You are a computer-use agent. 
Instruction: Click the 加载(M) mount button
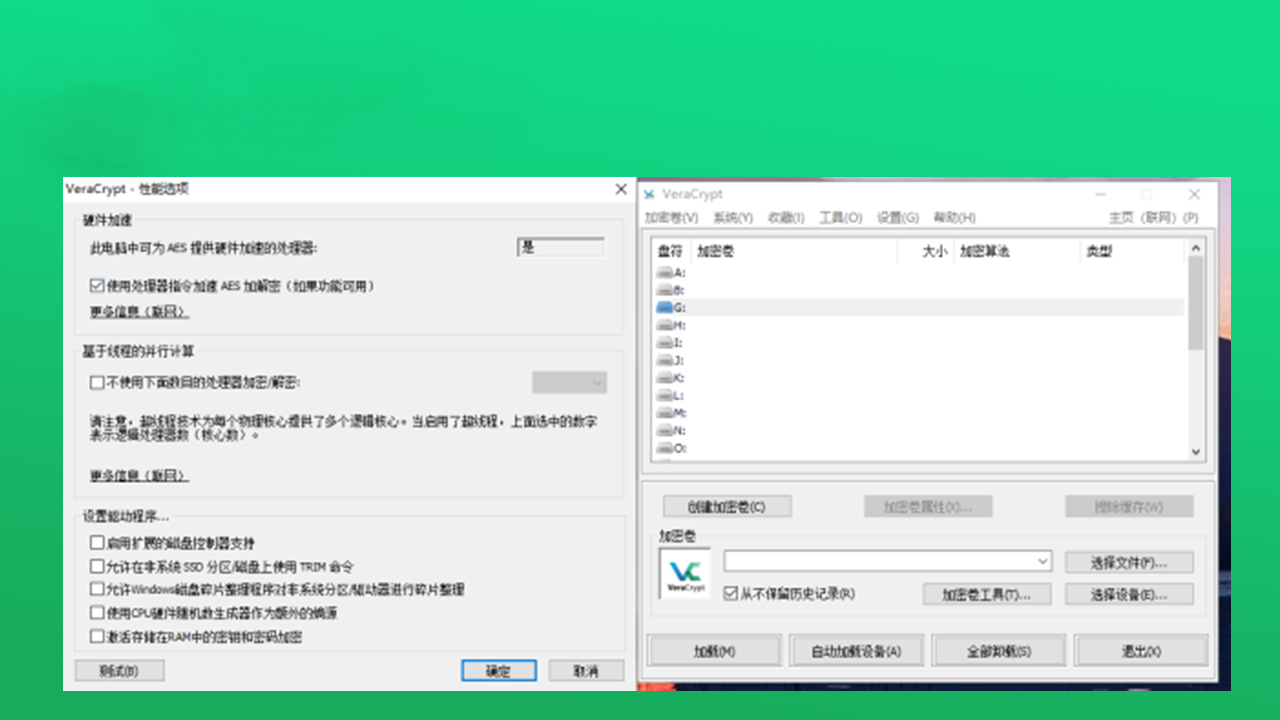(x=714, y=651)
